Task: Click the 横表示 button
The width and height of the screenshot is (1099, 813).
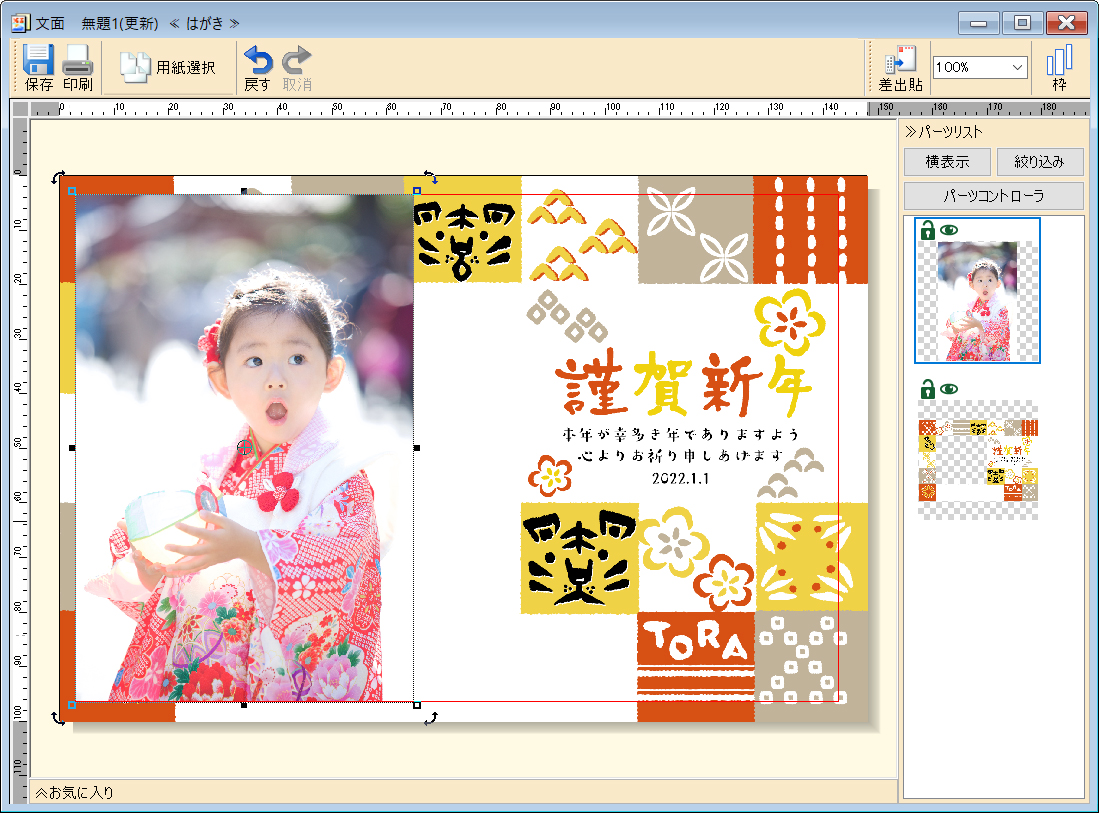Action: [947, 162]
